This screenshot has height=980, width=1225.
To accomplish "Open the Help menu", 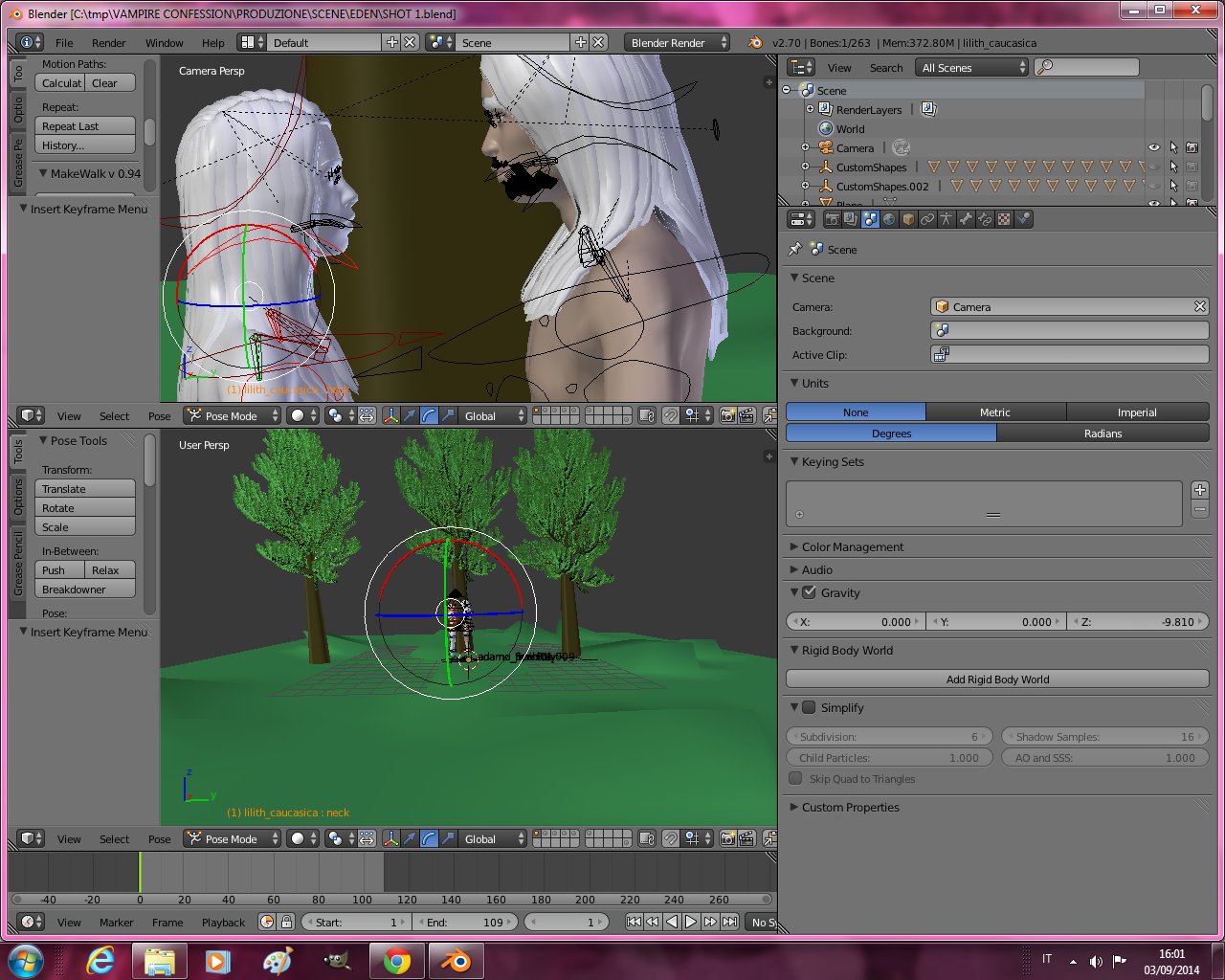I will pyautogui.click(x=212, y=42).
